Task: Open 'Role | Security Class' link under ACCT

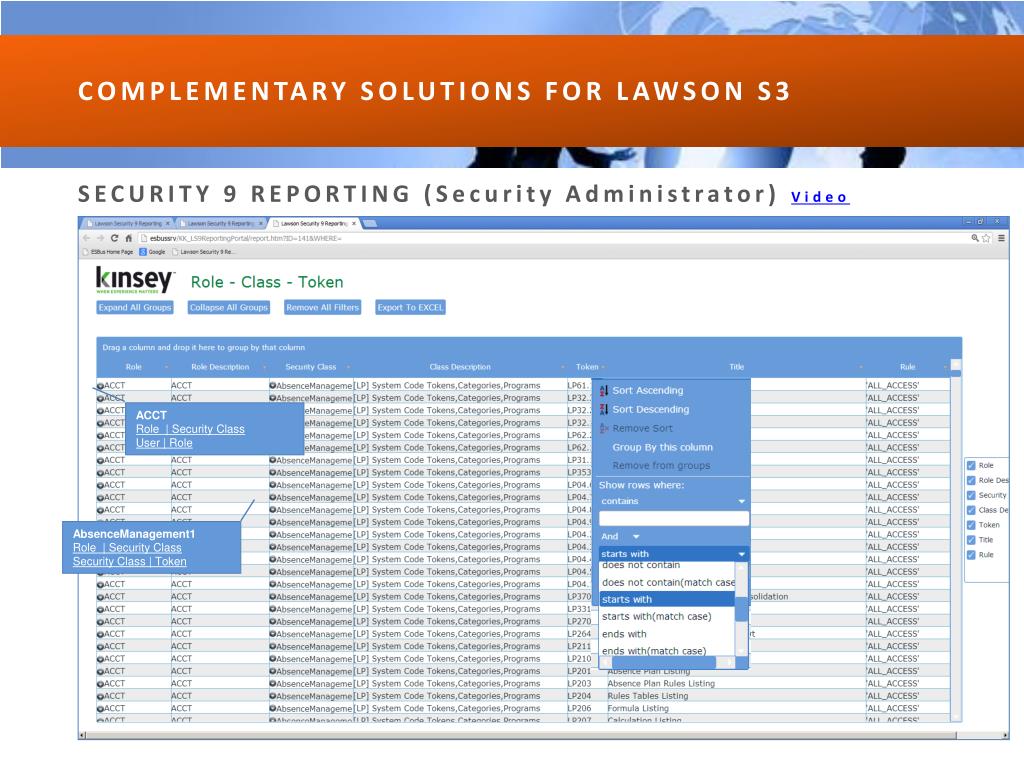Action: tap(190, 429)
